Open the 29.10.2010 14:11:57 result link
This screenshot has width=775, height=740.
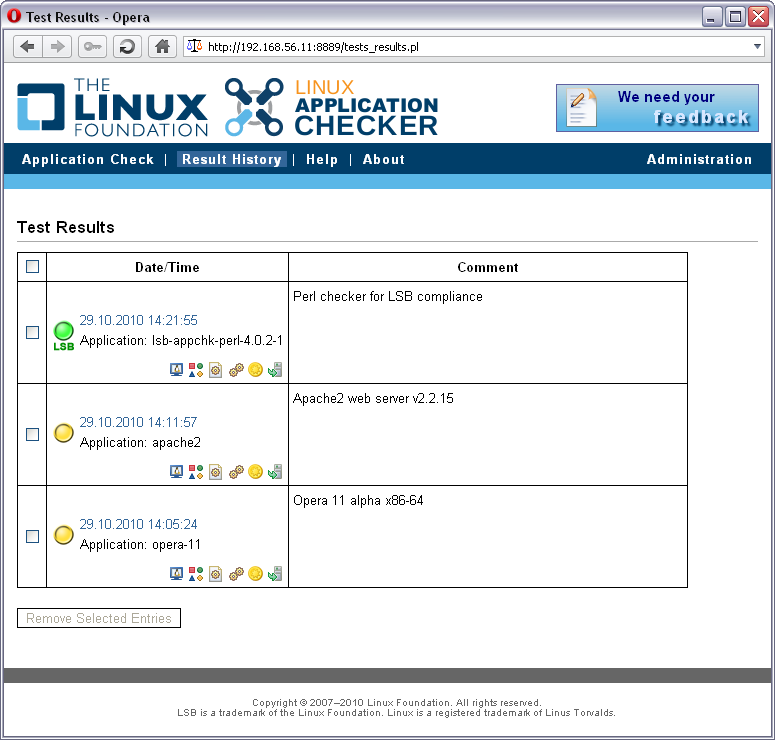tap(138, 422)
